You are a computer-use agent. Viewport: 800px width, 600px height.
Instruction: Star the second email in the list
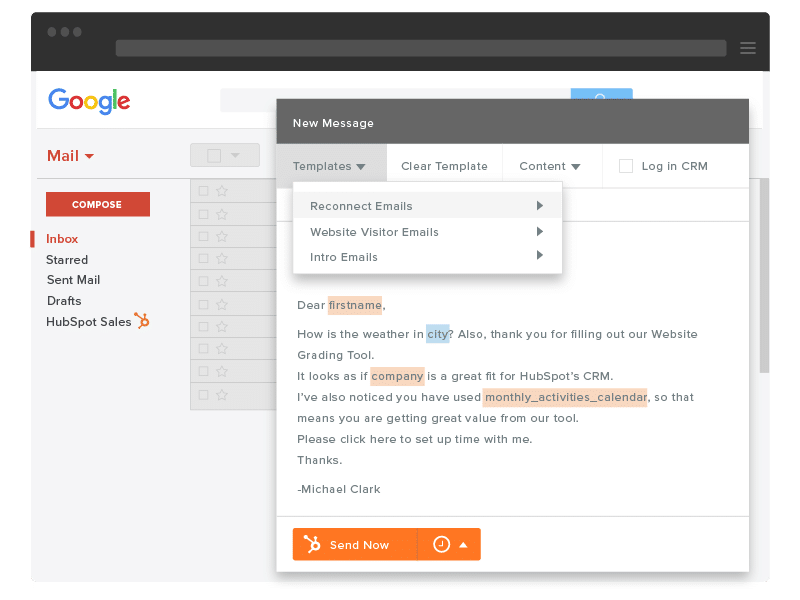coord(222,213)
